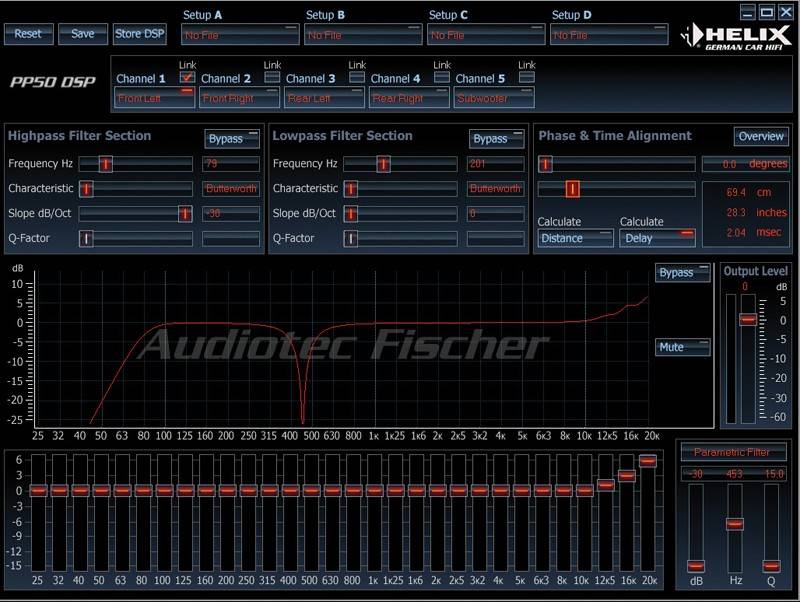Click the parametric Q fader handle

coord(771,566)
